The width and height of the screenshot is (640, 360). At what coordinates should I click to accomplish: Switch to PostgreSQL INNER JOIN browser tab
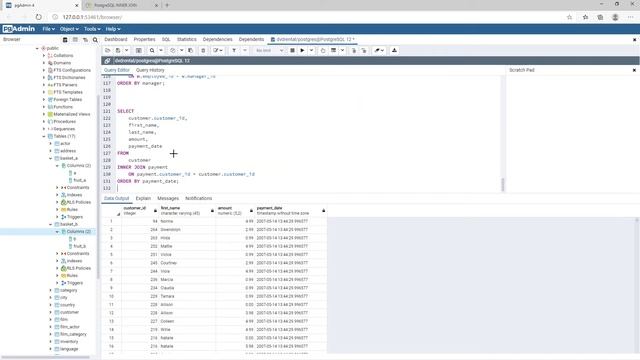122,5
